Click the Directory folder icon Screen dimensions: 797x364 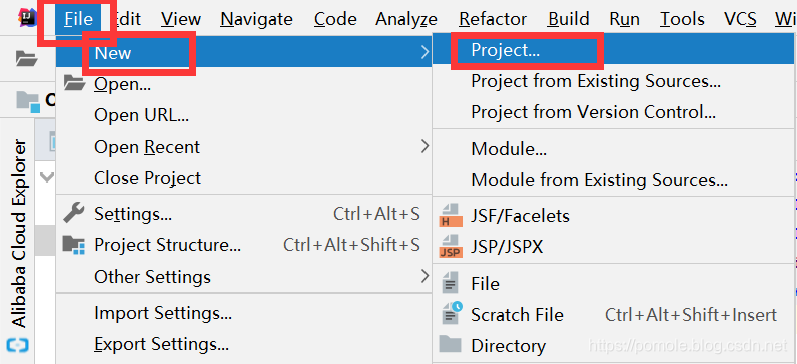pyautogui.click(x=450, y=345)
